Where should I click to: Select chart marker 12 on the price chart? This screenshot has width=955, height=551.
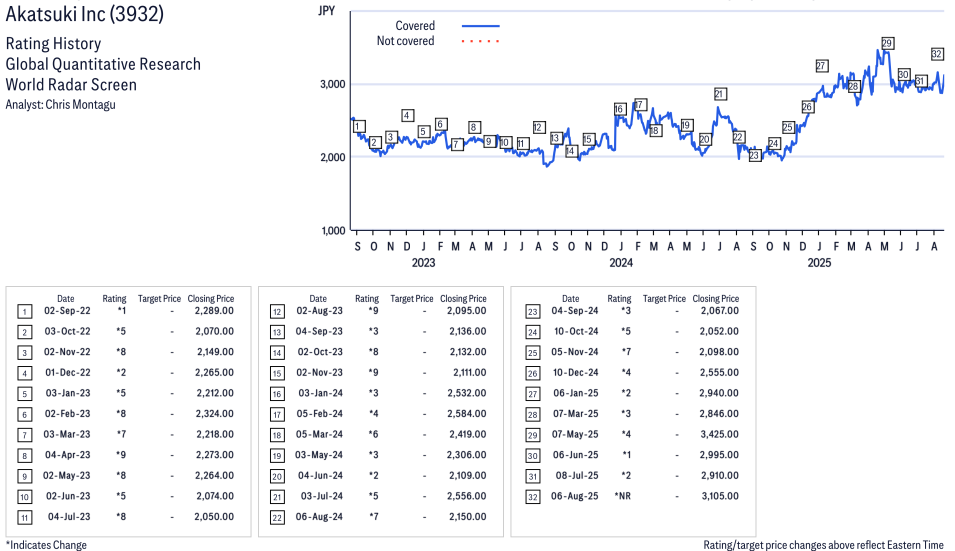[x=538, y=127]
